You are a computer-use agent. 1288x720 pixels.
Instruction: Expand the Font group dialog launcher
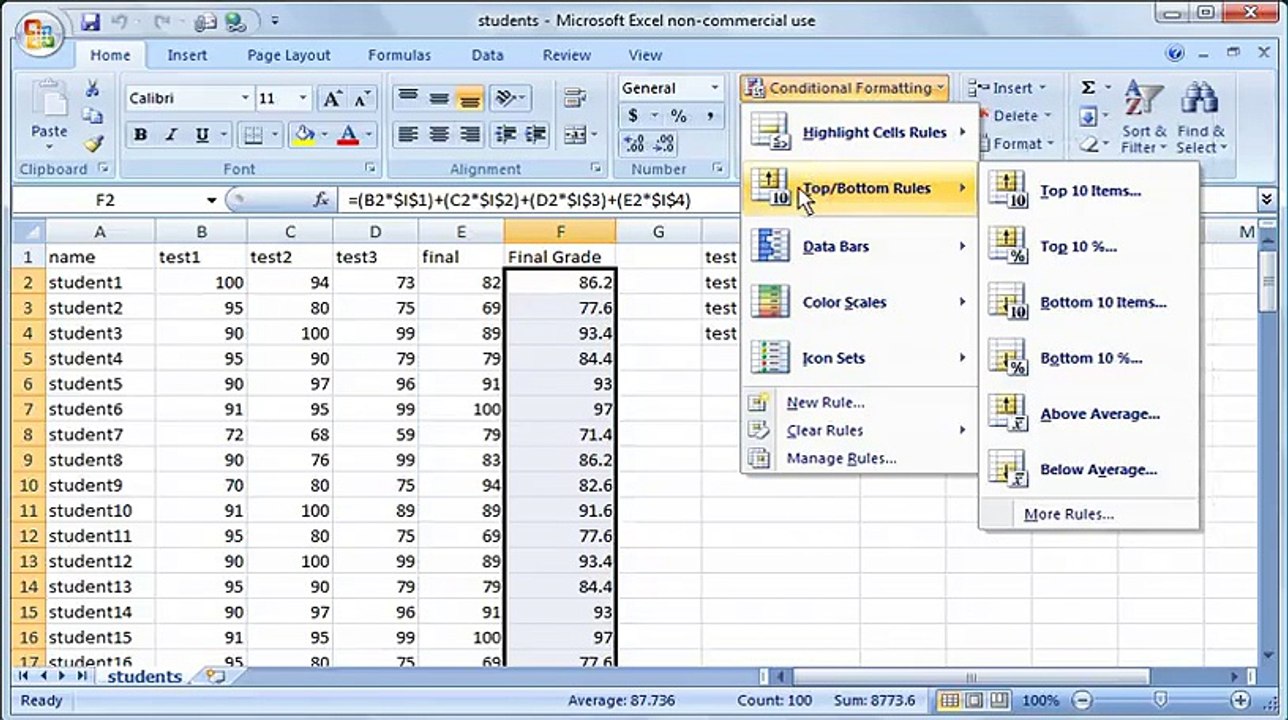pos(370,169)
